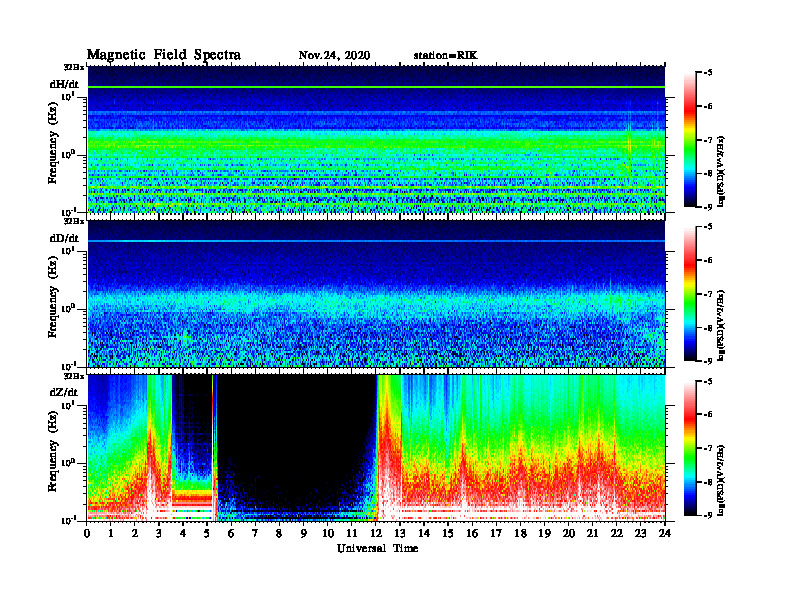Screen dimensions: 792x612
Task: Click the "-6" value on the dZ/dt color bar
Action: [708, 414]
